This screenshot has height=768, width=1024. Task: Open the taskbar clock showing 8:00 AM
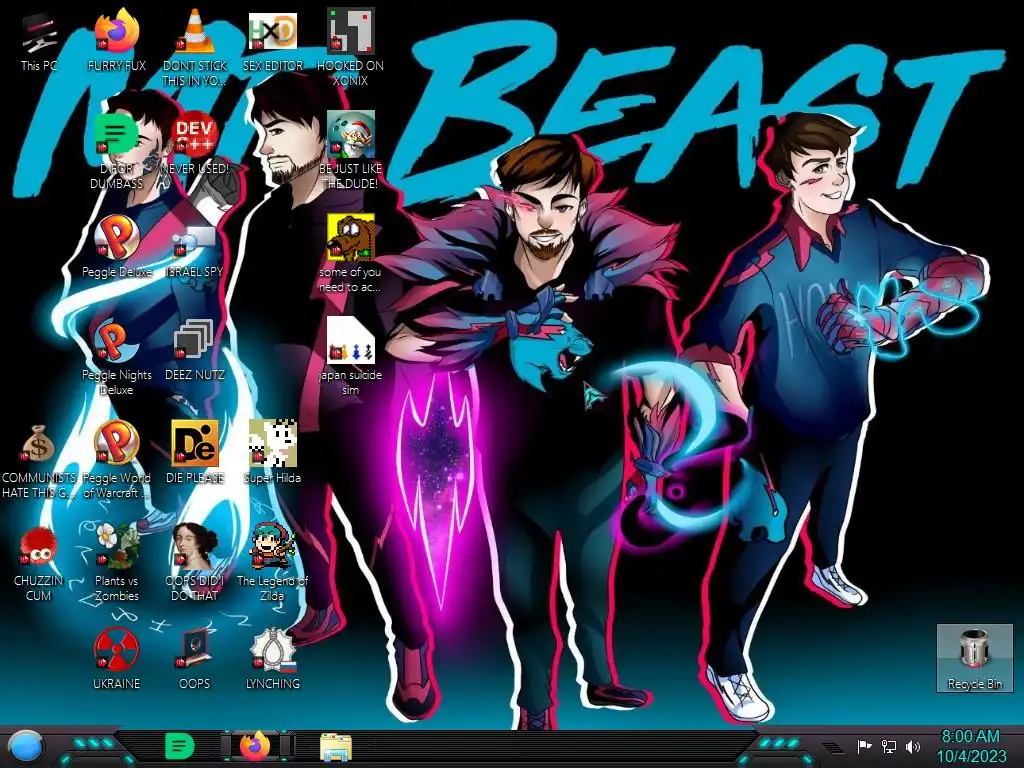[x=970, y=737]
